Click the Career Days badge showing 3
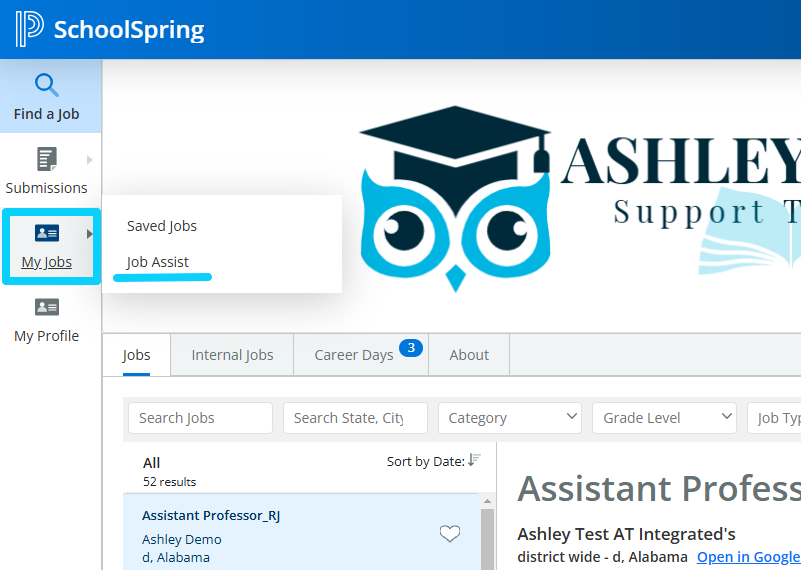Image resolution: width=801 pixels, height=570 pixels. (x=411, y=348)
